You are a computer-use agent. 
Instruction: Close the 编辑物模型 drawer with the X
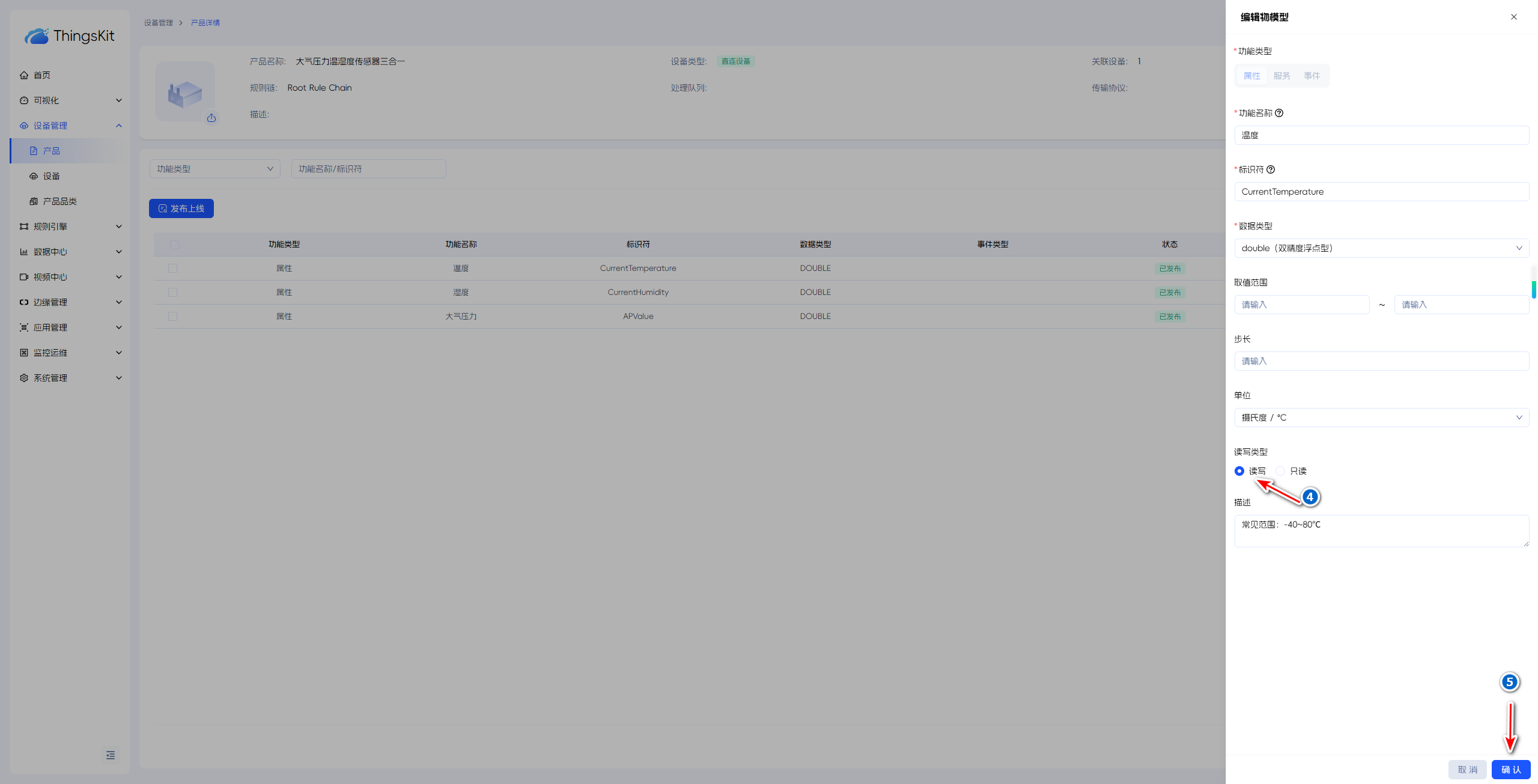coord(1514,17)
